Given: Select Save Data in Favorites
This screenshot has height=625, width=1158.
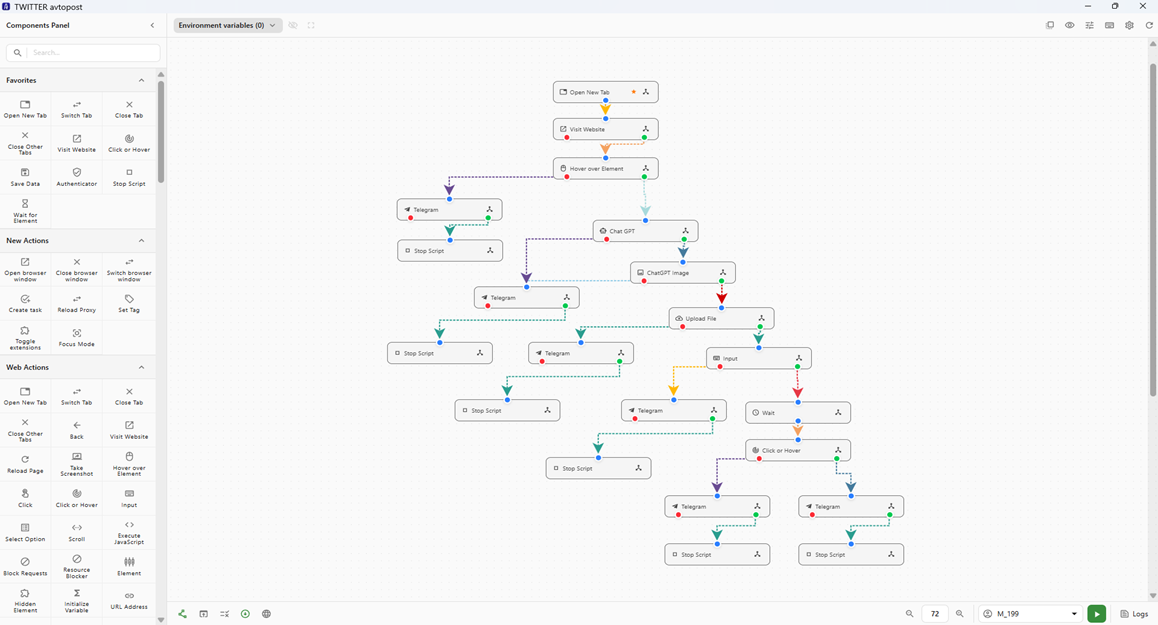Looking at the screenshot, I should click(25, 177).
